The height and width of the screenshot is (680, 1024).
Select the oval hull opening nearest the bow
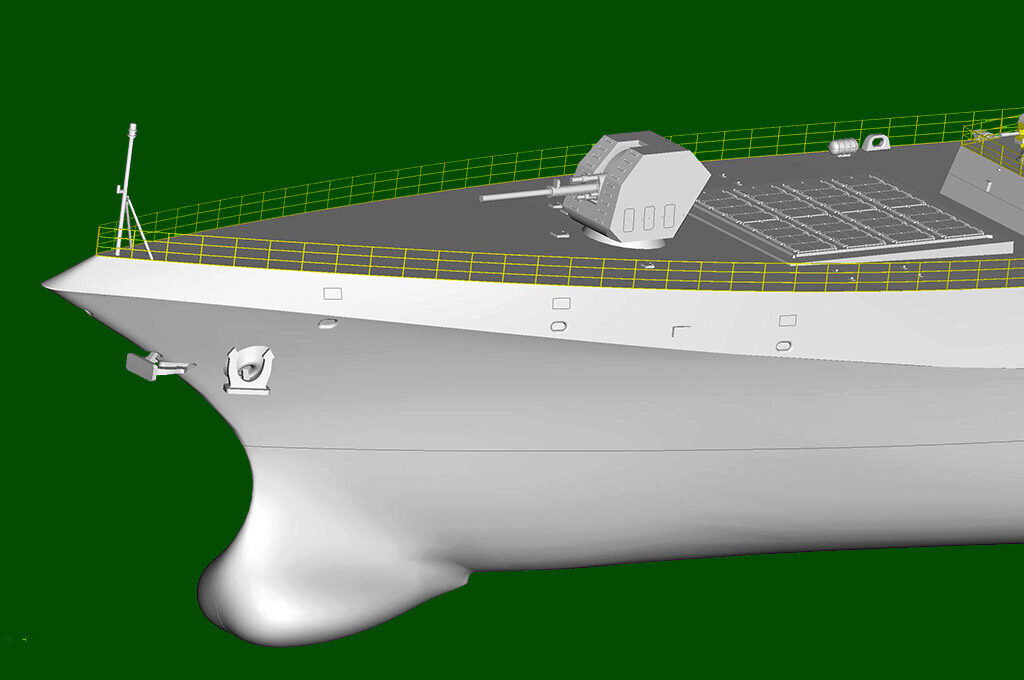327,323
